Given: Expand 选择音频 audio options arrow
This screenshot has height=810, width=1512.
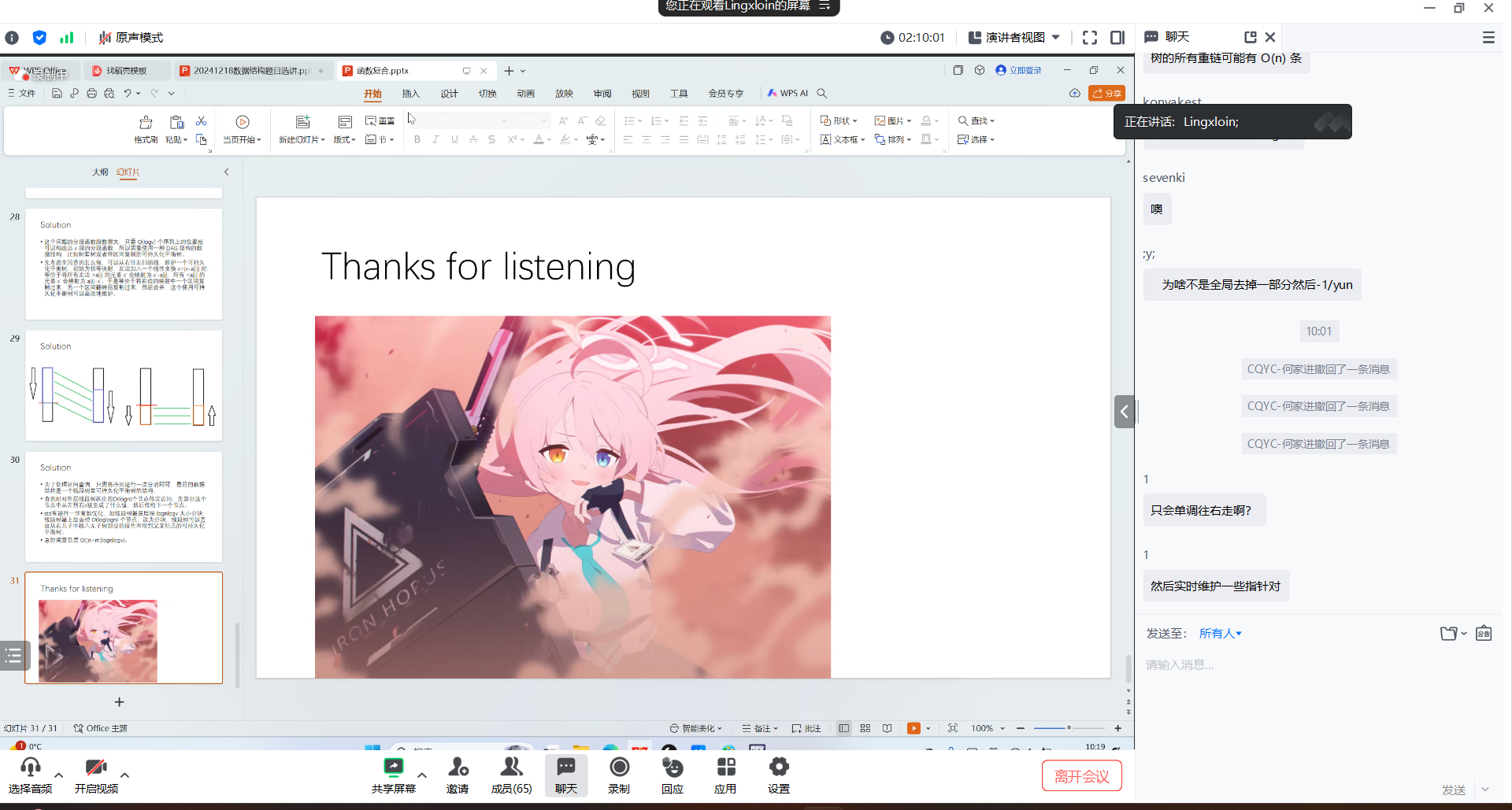Looking at the screenshot, I should click(58, 775).
